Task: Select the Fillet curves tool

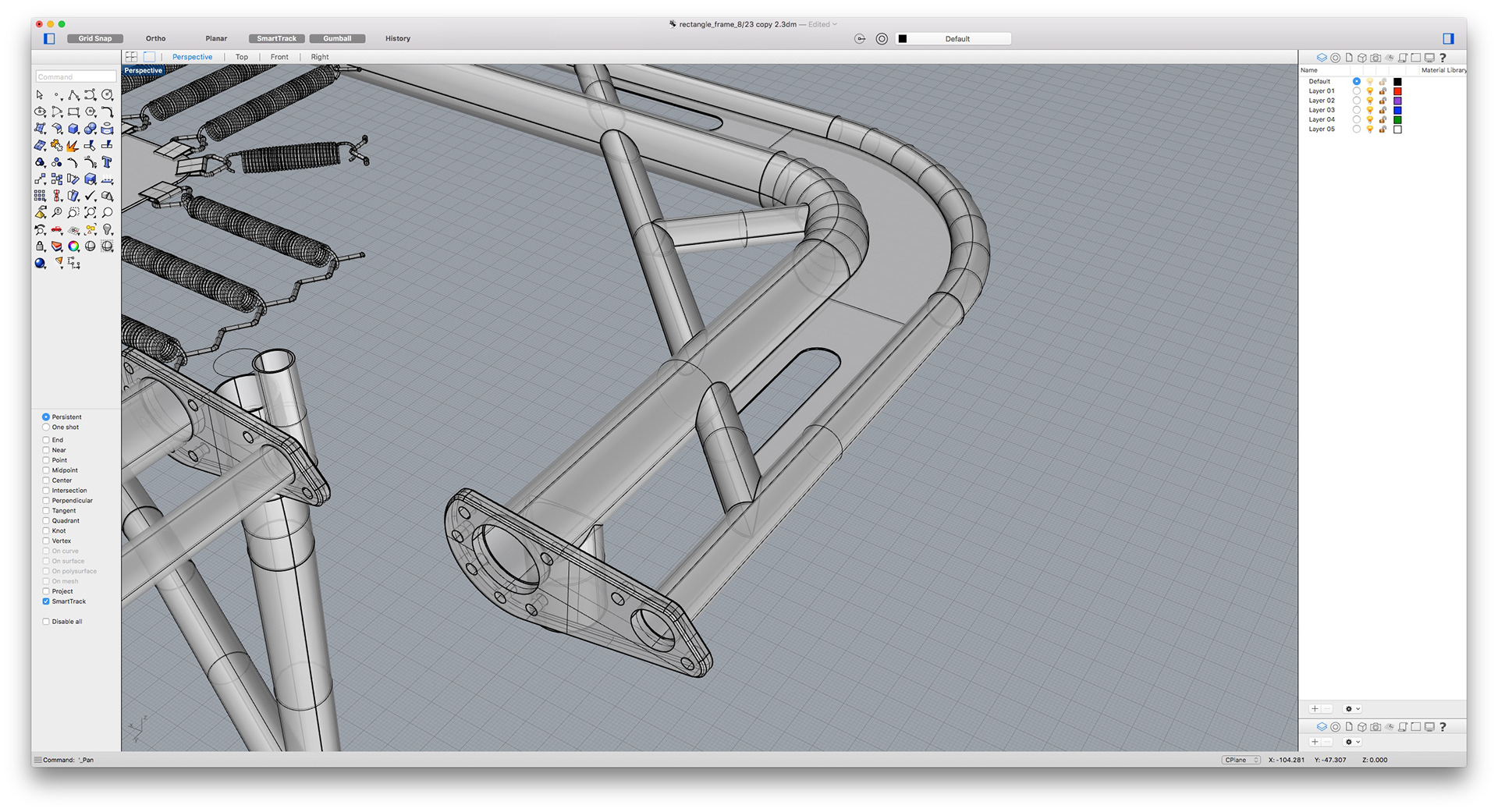Action: [x=108, y=112]
